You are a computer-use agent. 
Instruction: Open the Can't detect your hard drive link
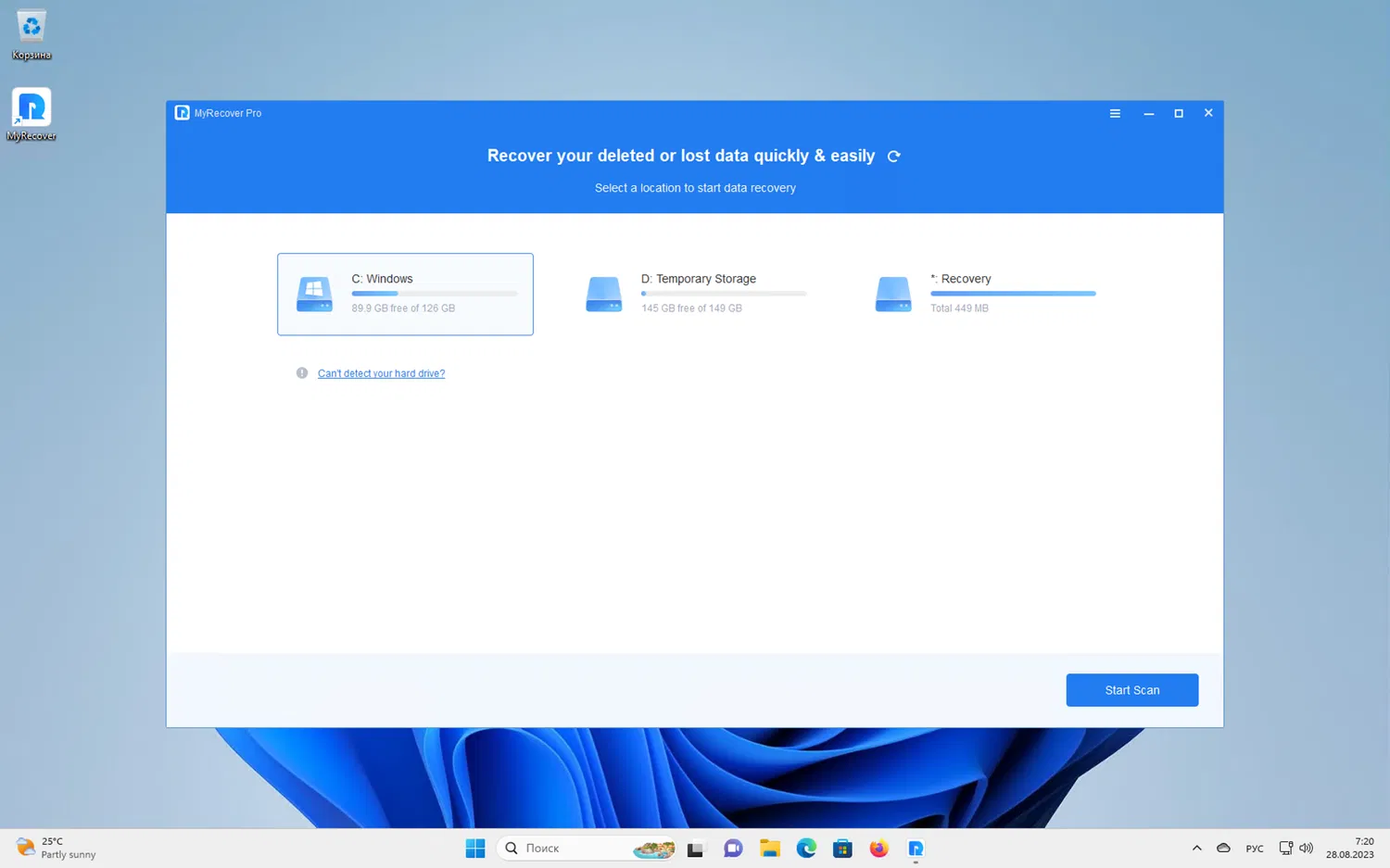pyautogui.click(x=381, y=372)
